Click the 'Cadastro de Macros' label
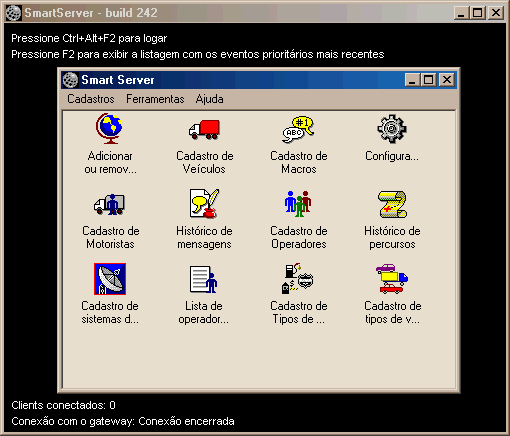Image resolution: width=510 pixels, height=436 pixels. tap(299, 162)
